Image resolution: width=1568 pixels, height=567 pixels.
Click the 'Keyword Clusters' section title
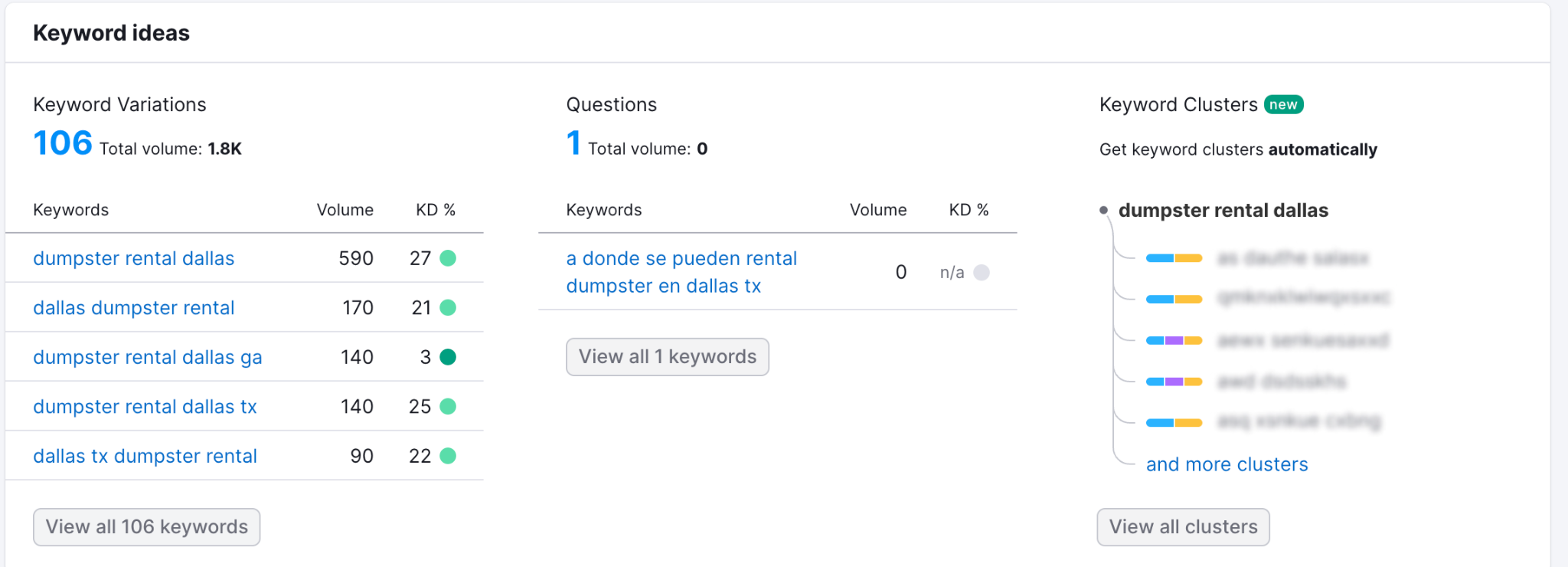pyautogui.click(x=1178, y=105)
